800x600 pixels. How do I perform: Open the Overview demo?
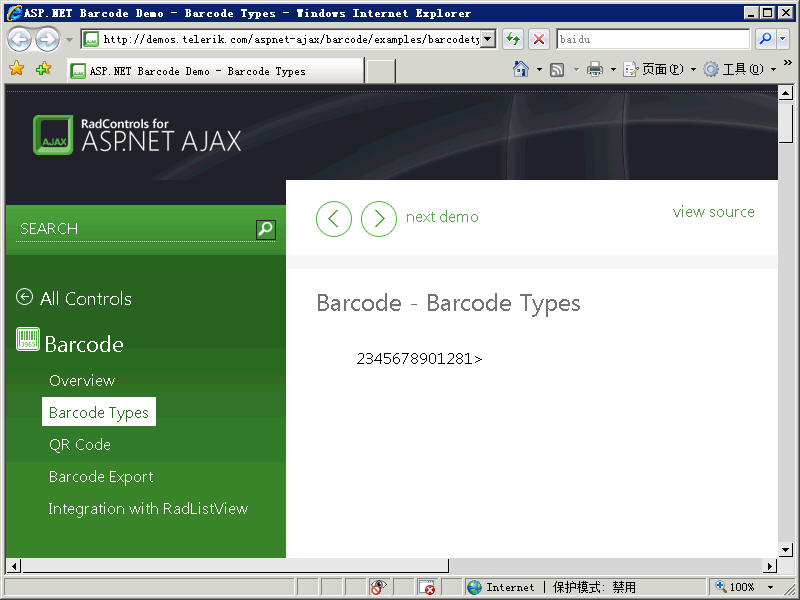82,381
